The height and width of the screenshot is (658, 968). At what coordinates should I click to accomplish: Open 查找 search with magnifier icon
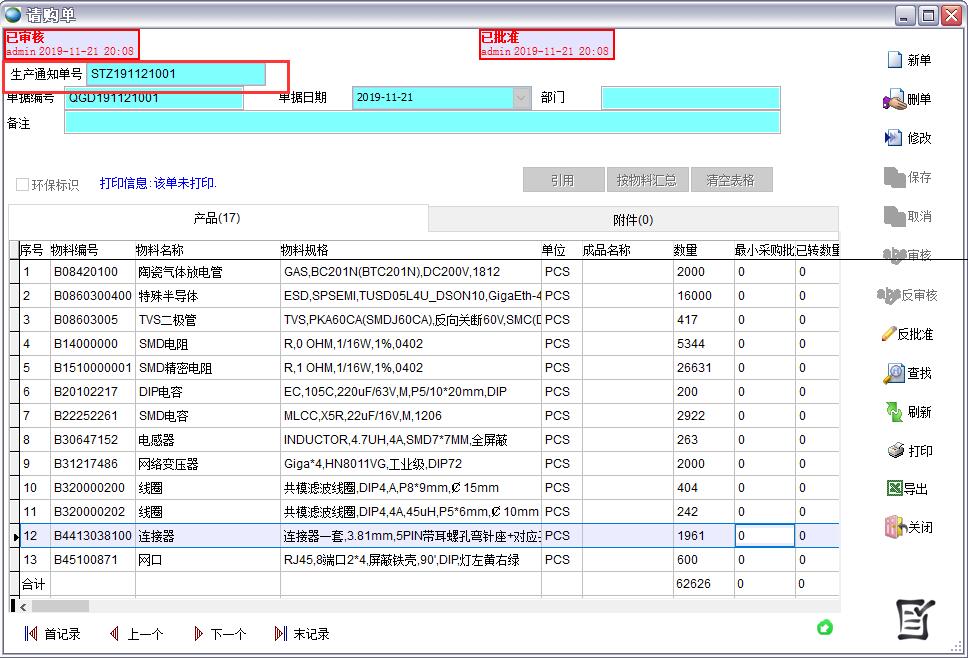894,373
